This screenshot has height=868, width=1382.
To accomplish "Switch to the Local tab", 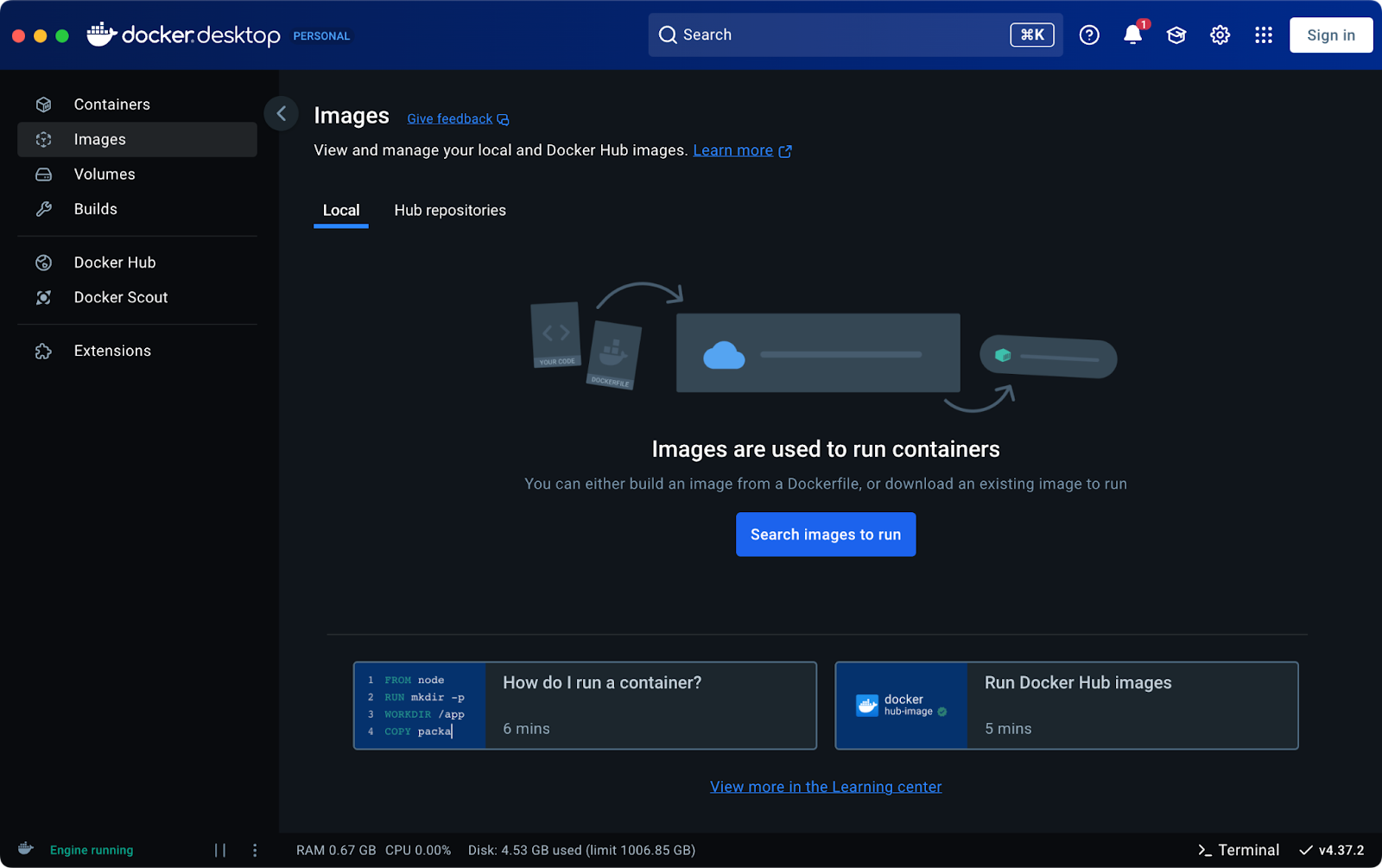I will 341,211.
